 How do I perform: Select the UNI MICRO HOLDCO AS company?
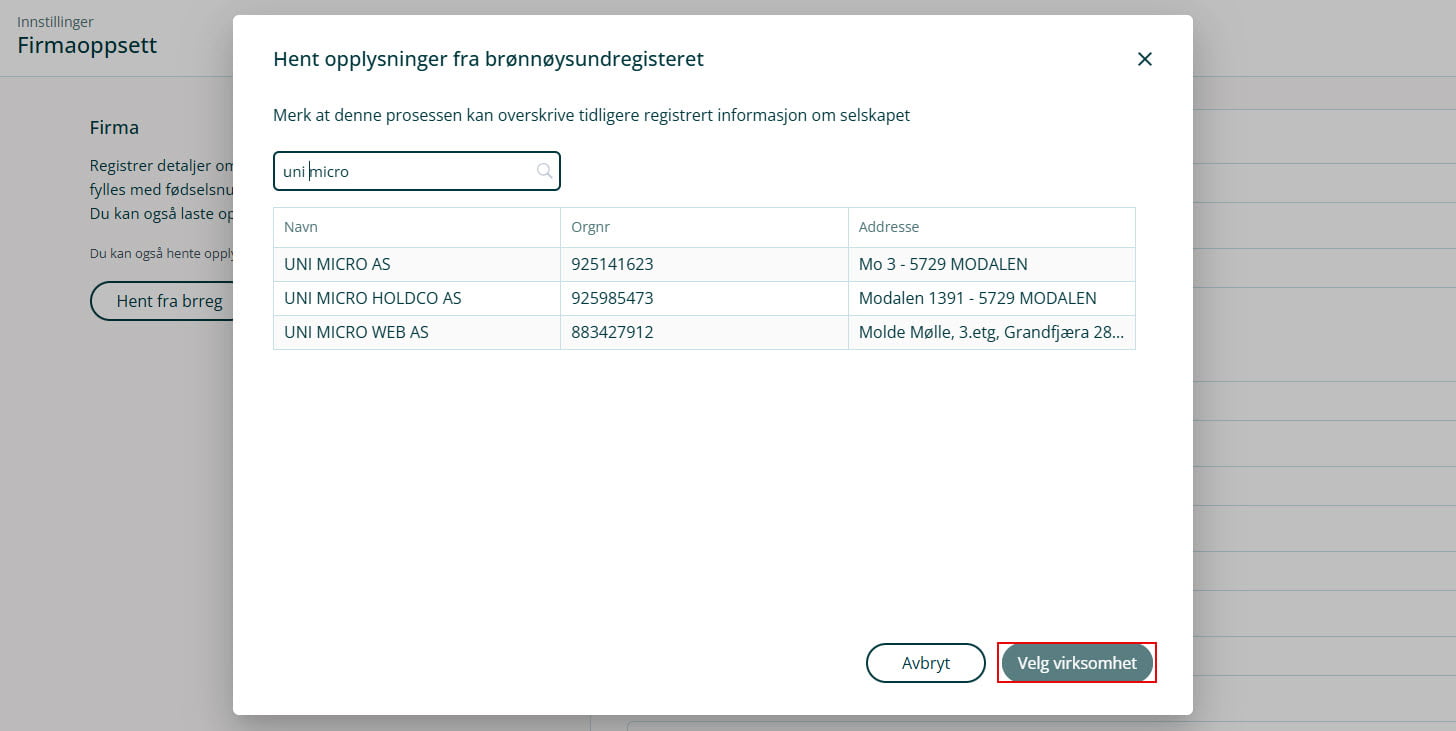pyautogui.click(x=373, y=298)
